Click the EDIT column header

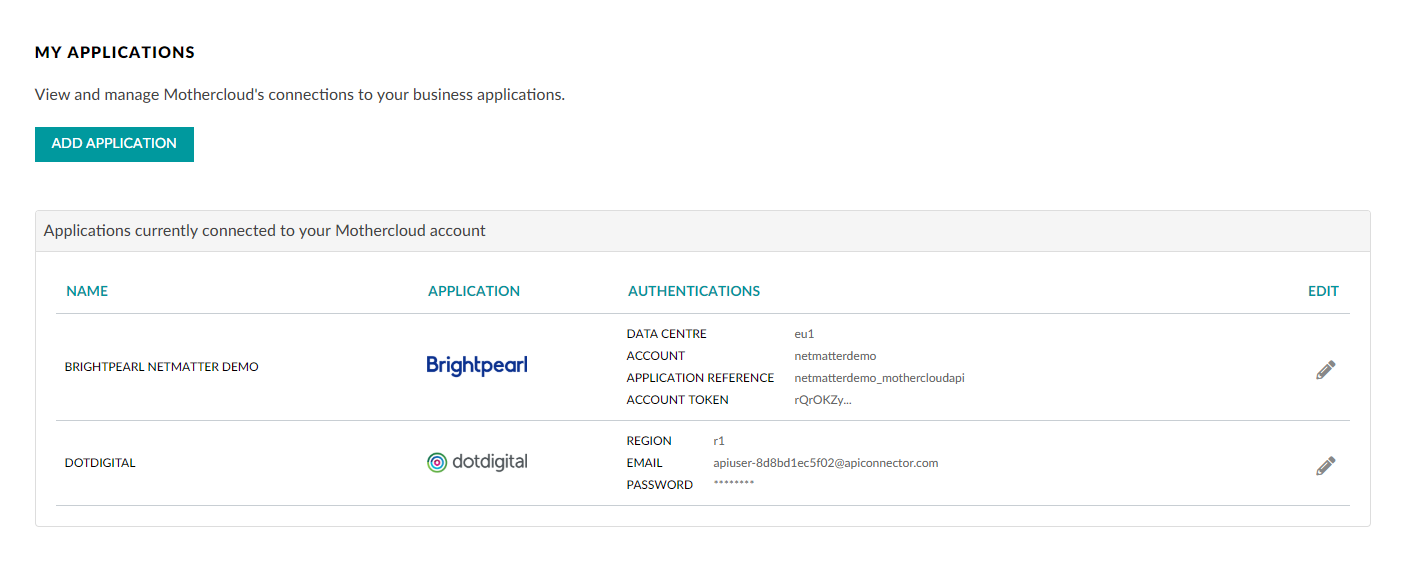point(1323,291)
